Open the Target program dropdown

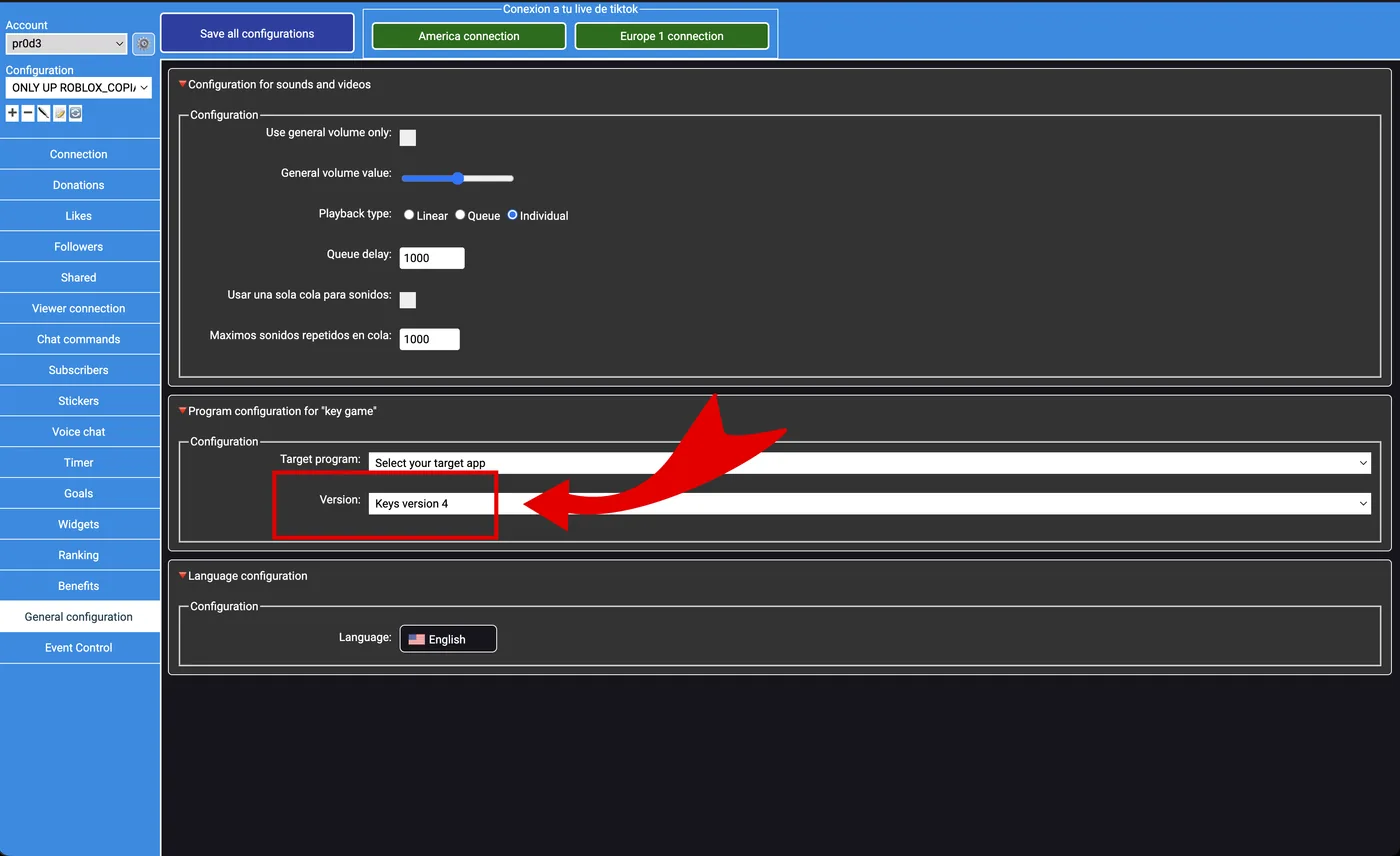[868, 463]
